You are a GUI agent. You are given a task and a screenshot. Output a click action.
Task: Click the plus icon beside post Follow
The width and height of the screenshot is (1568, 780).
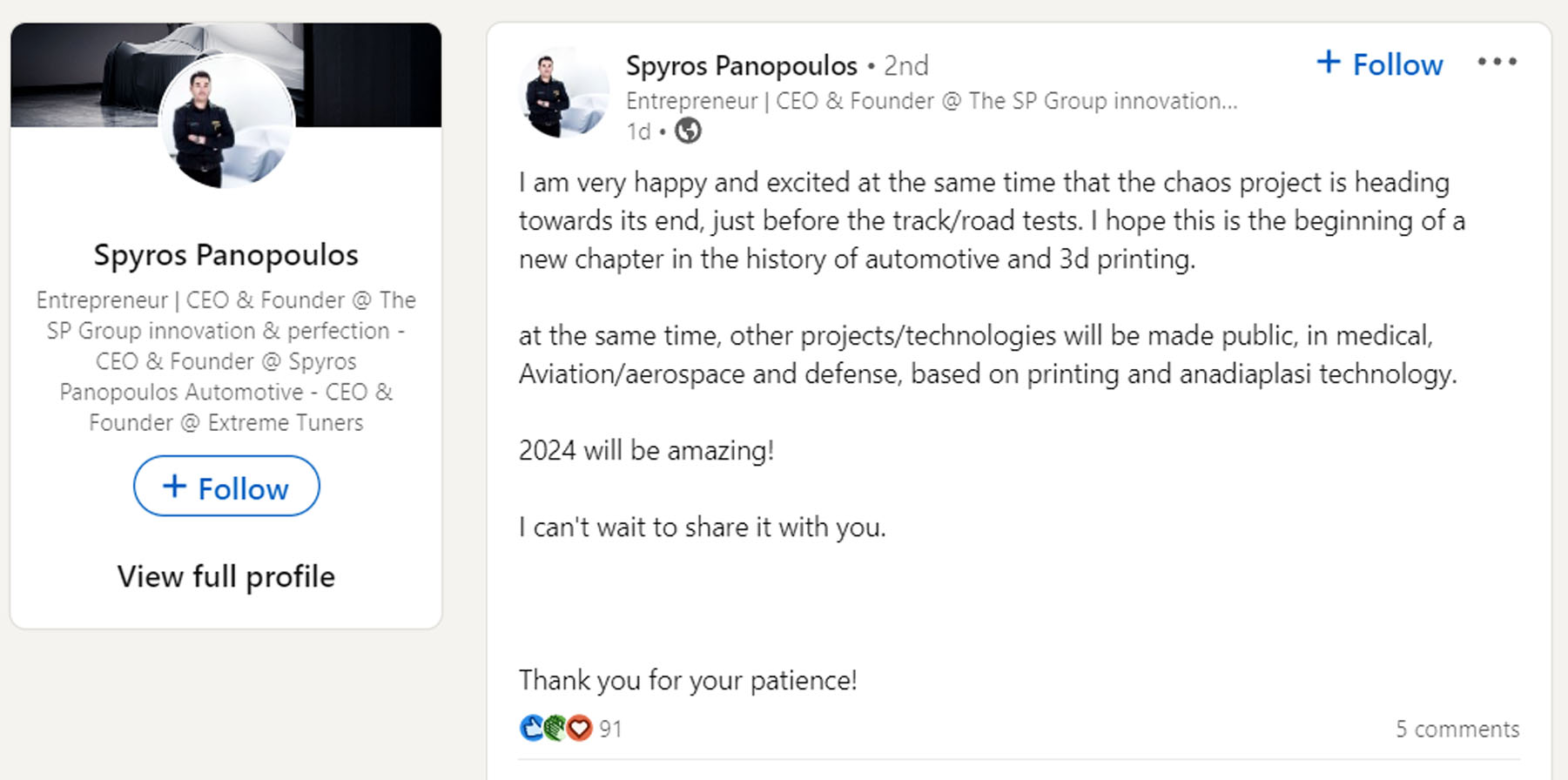click(1328, 62)
